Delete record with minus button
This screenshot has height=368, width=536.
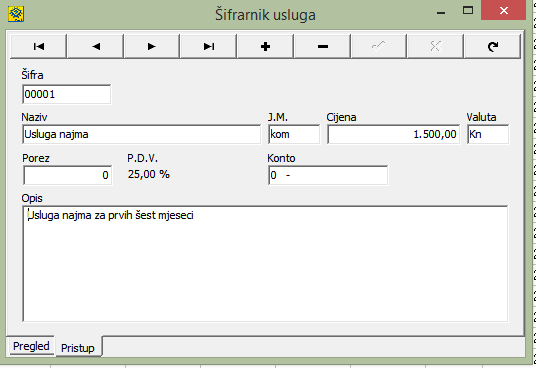coord(322,46)
